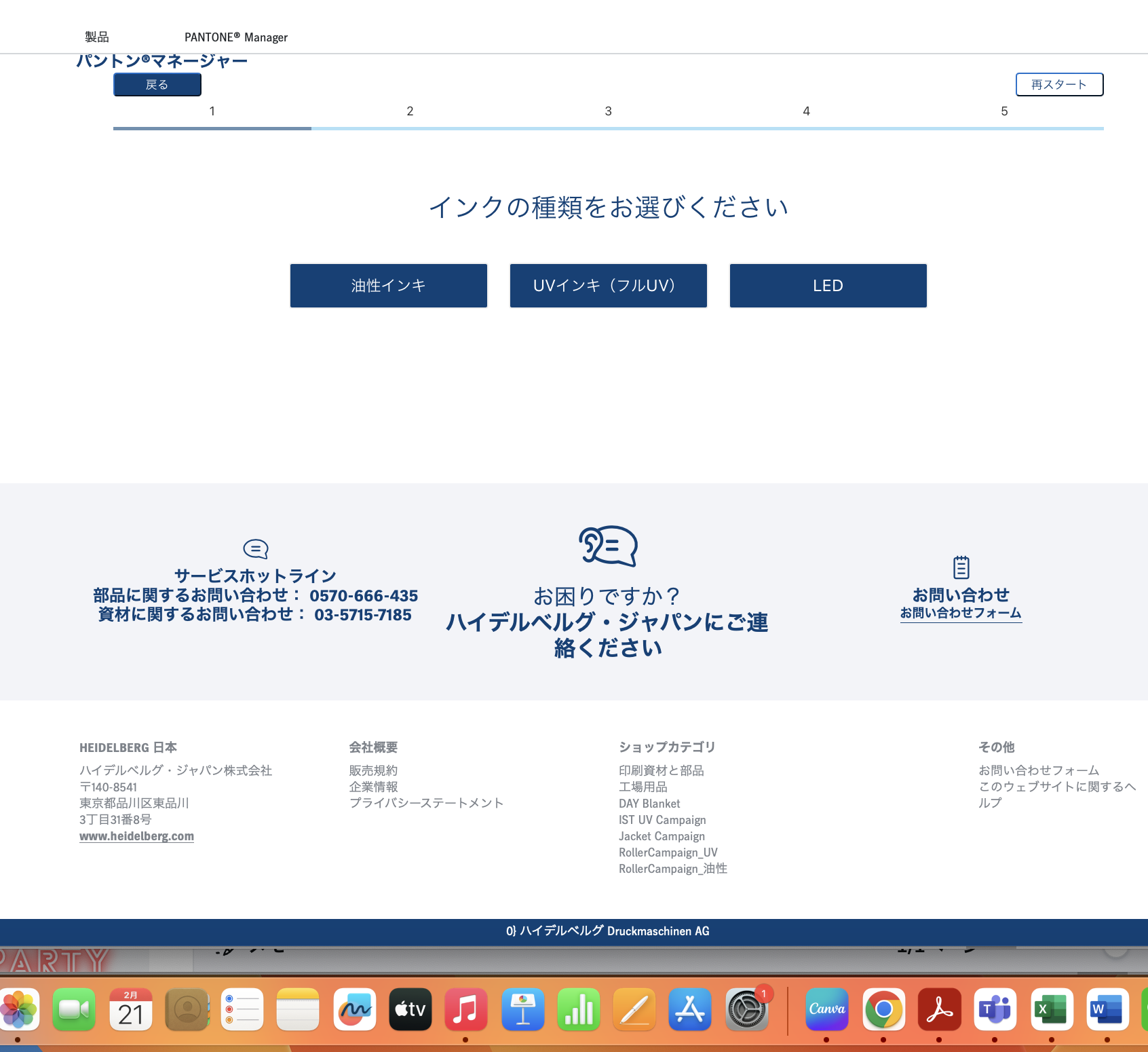Image resolution: width=1148 pixels, height=1052 pixels.
Task: Open Google Chrome in Dock
Action: pyautogui.click(x=884, y=1010)
